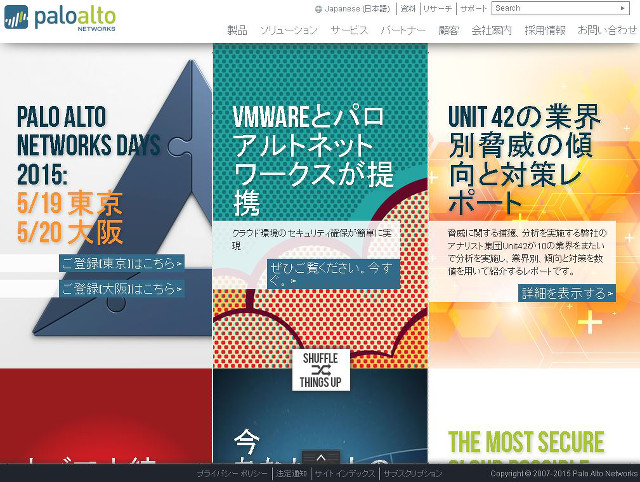Open the ソリューション menu
Image resolution: width=640 pixels, height=482 pixels.
point(289,30)
